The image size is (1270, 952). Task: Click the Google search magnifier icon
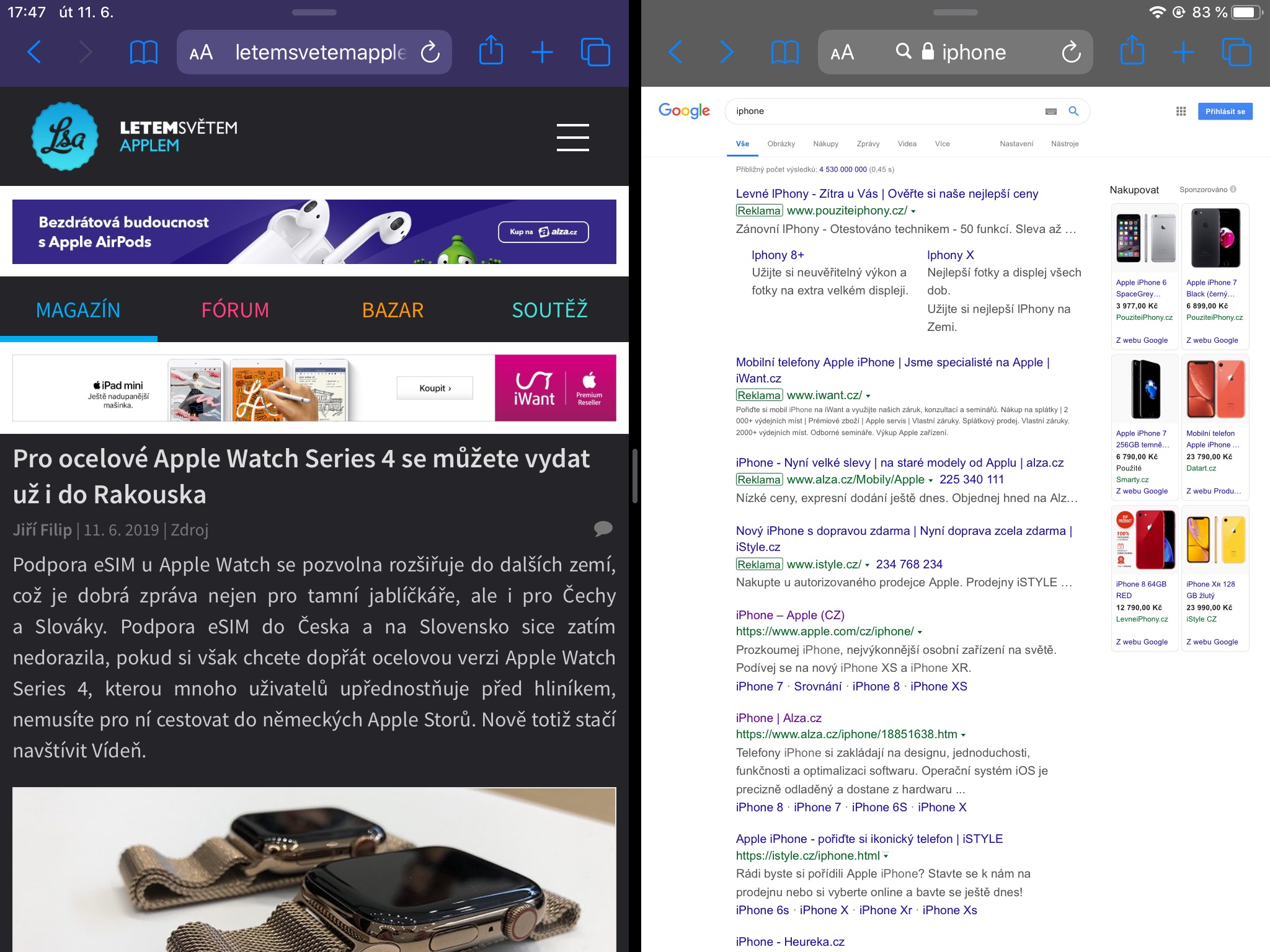[1073, 111]
